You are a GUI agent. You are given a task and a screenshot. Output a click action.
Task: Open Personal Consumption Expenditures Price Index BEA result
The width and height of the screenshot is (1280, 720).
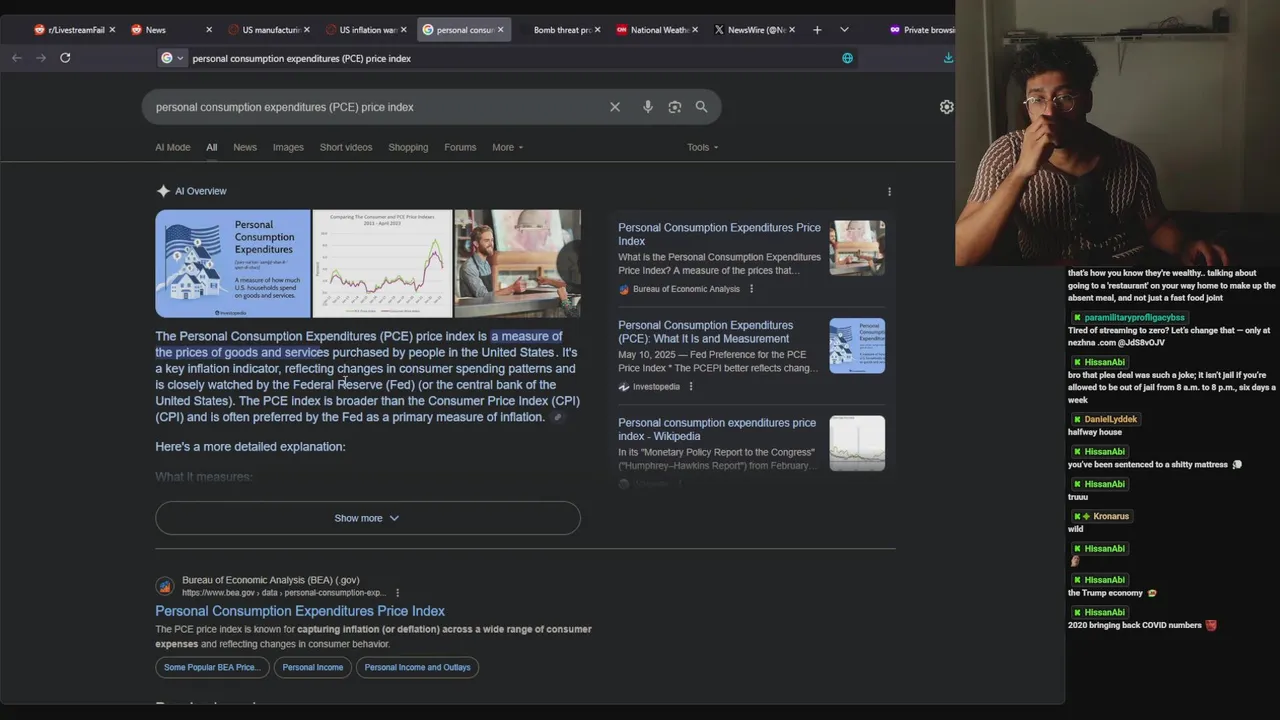coord(300,611)
